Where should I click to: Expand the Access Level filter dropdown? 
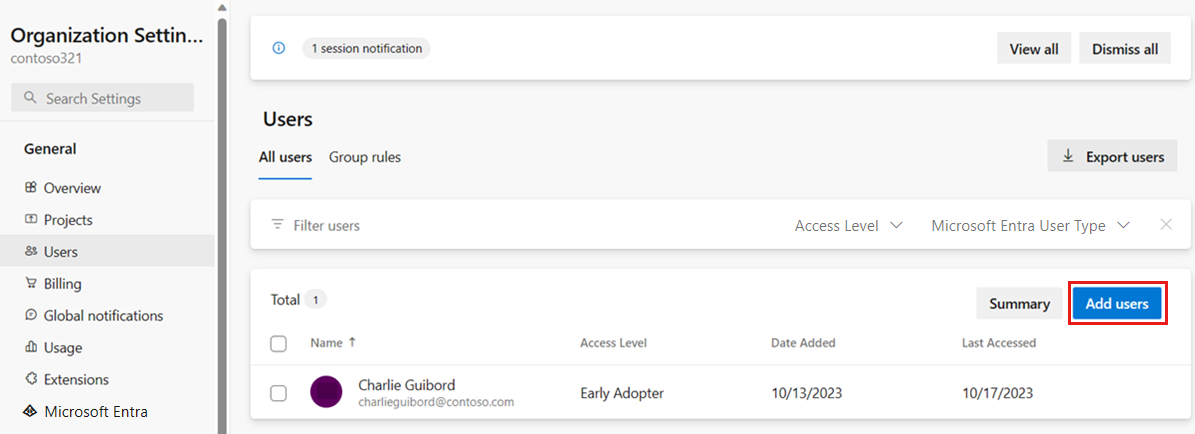click(x=849, y=226)
